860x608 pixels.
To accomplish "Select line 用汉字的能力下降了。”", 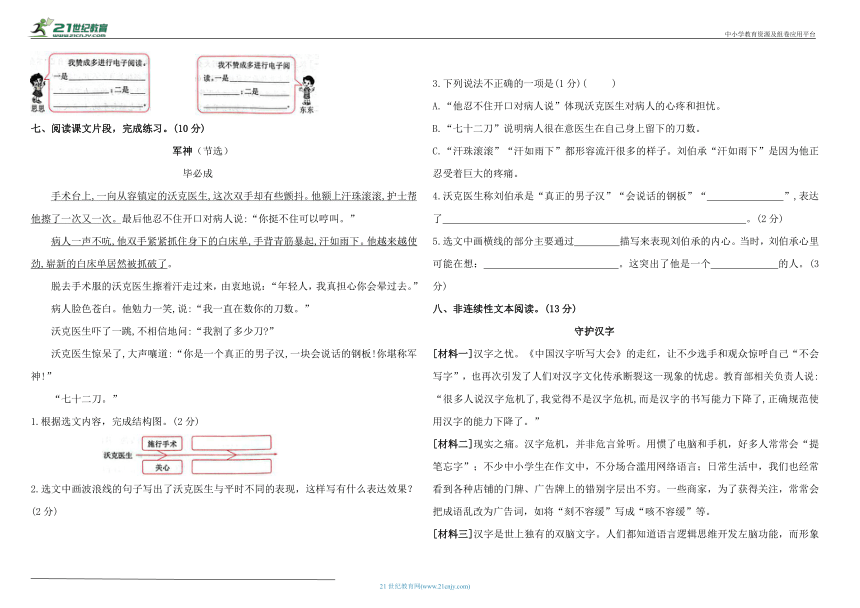I will tap(486, 421).
